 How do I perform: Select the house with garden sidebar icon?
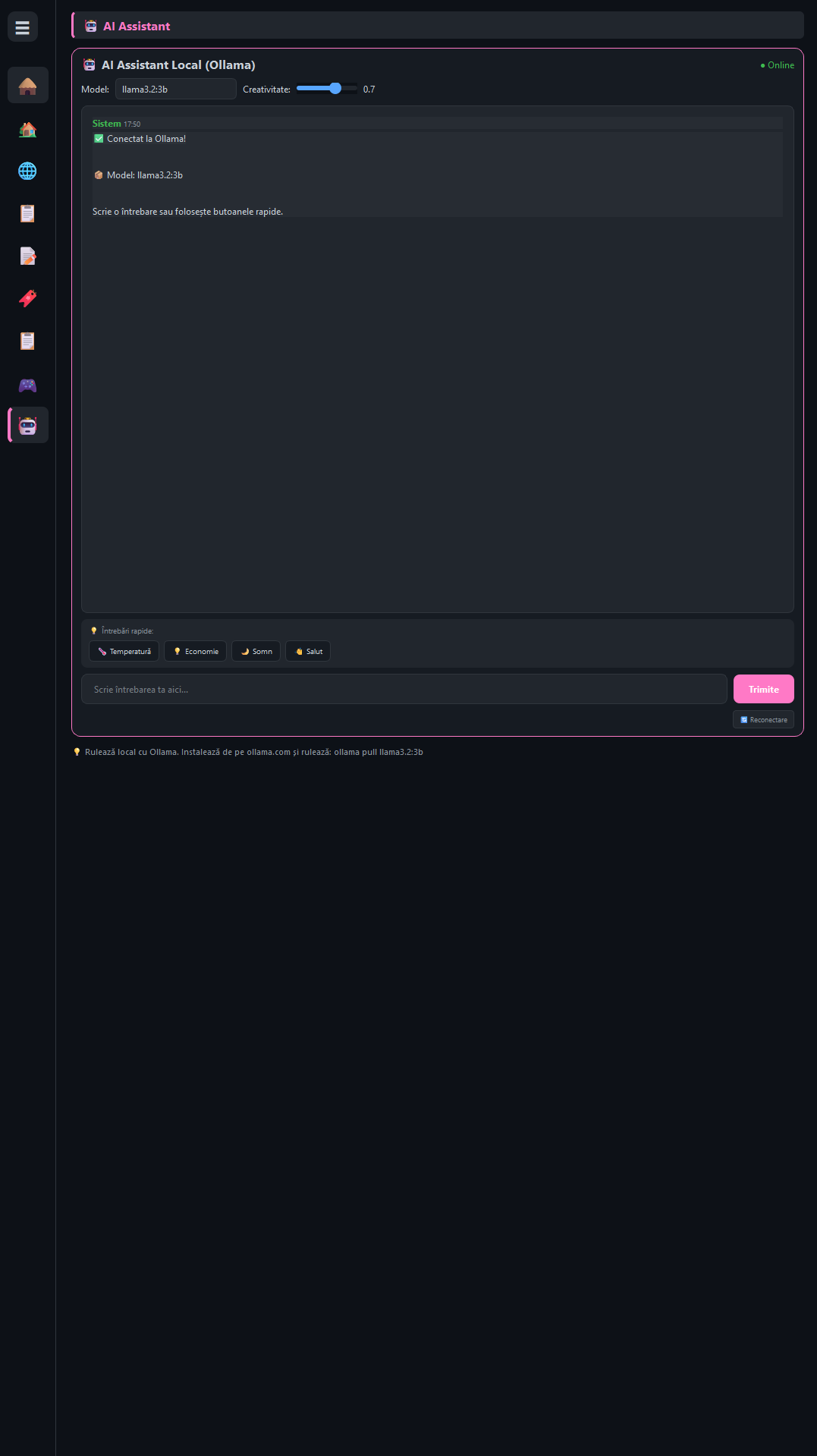pos(28,129)
